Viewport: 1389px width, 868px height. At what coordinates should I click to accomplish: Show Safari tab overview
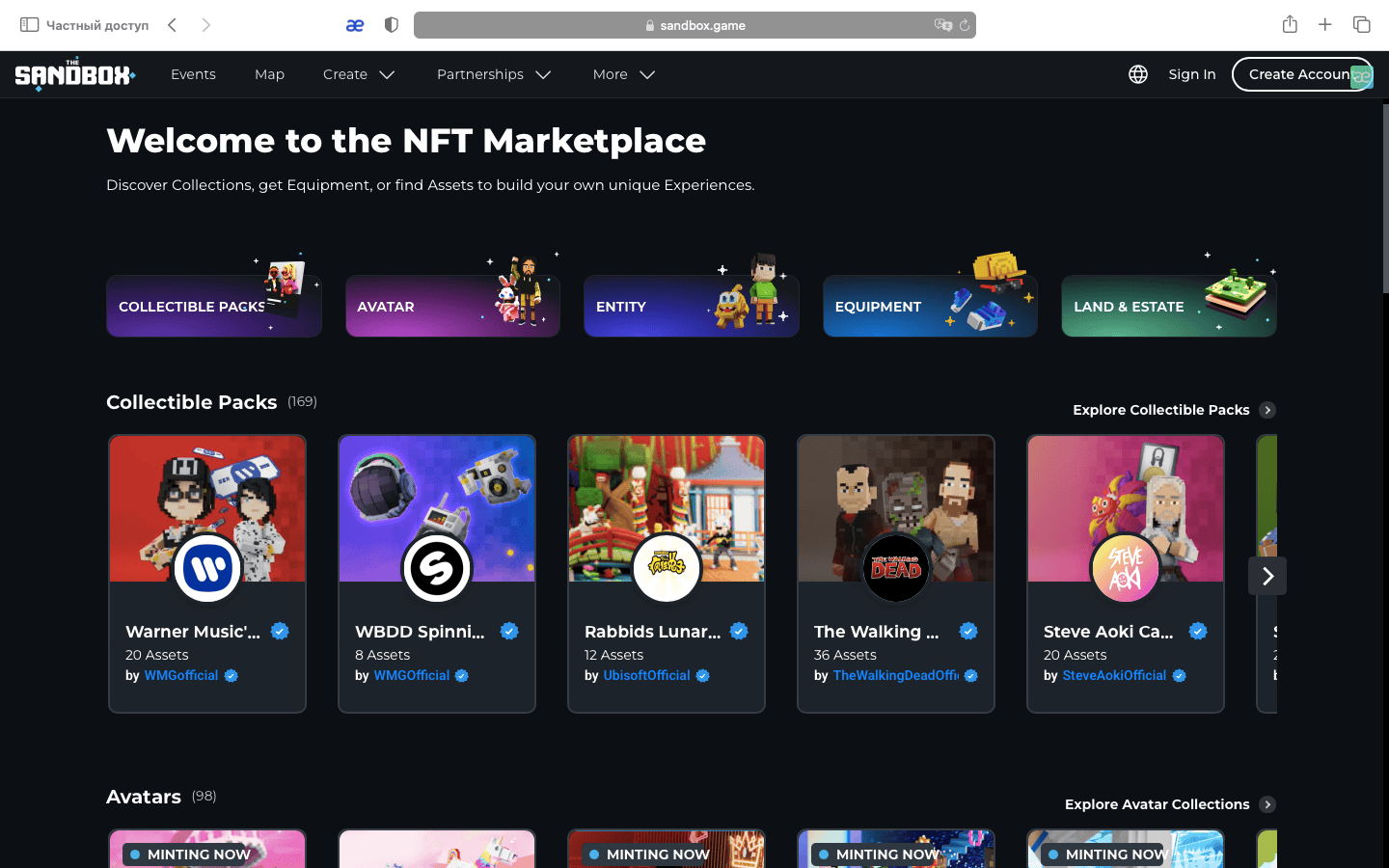(1362, 25)
